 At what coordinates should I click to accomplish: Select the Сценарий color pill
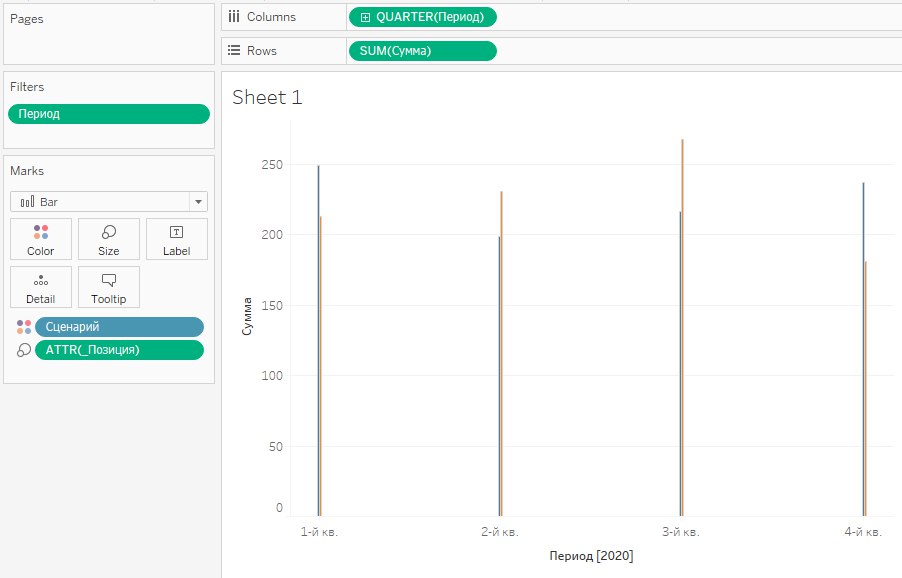119,327
